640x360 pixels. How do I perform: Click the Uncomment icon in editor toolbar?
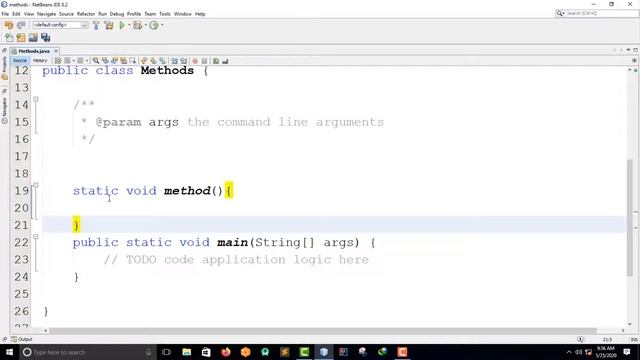[225, 61]
